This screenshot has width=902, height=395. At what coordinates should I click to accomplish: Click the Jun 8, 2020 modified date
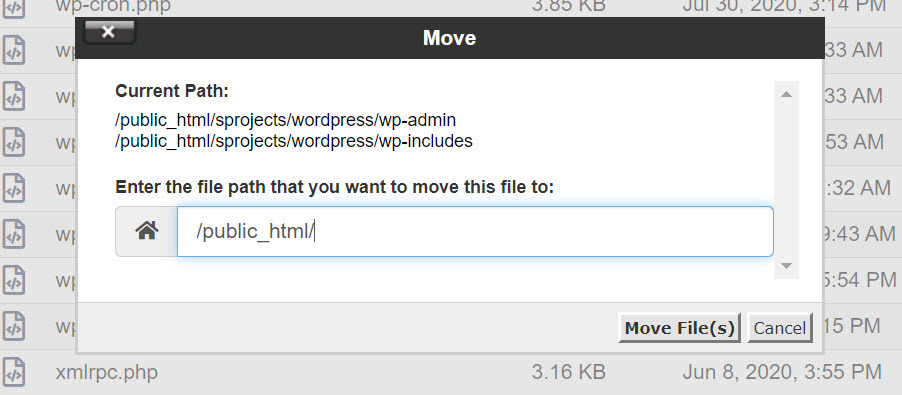coord(782,372)
